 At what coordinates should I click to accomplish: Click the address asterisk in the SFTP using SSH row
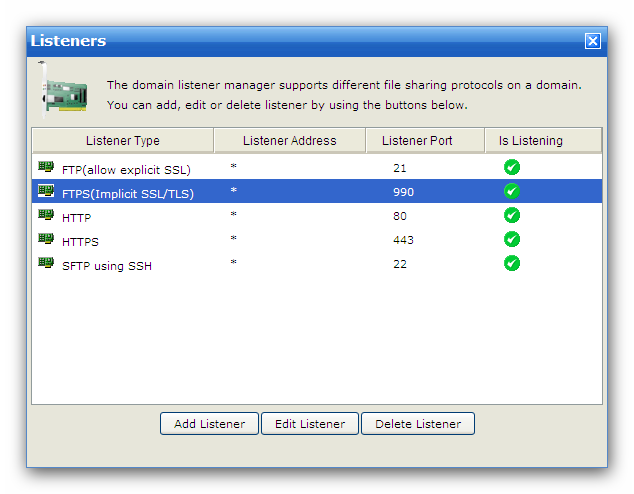pyautogui.click(x=233, y=262)
